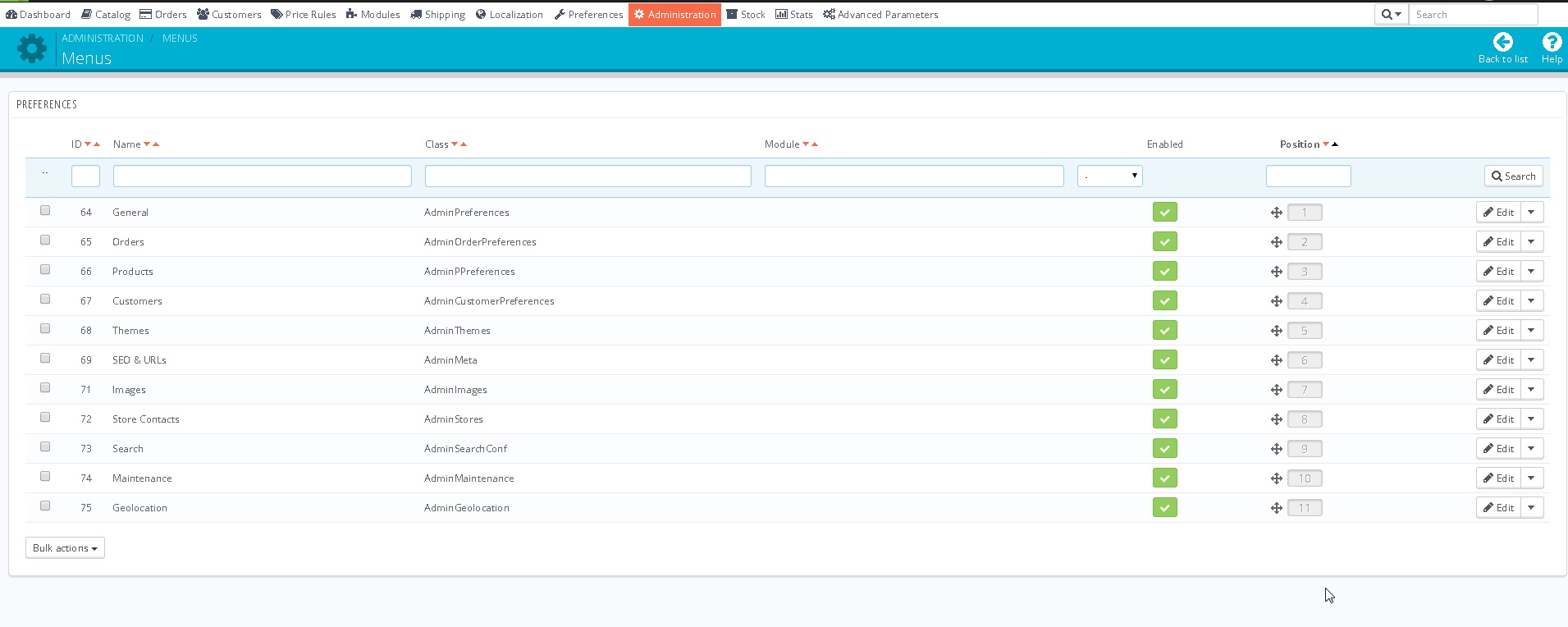1568x627 pixels.
Task: Sort Module column descending arrow
Action: (806, 144)
